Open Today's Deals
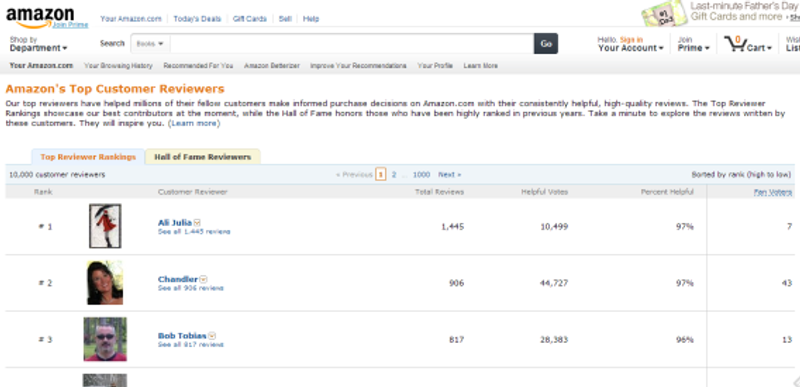Viewport: 800px width, 387px height. pyautogui.click(x=197, y=19)
